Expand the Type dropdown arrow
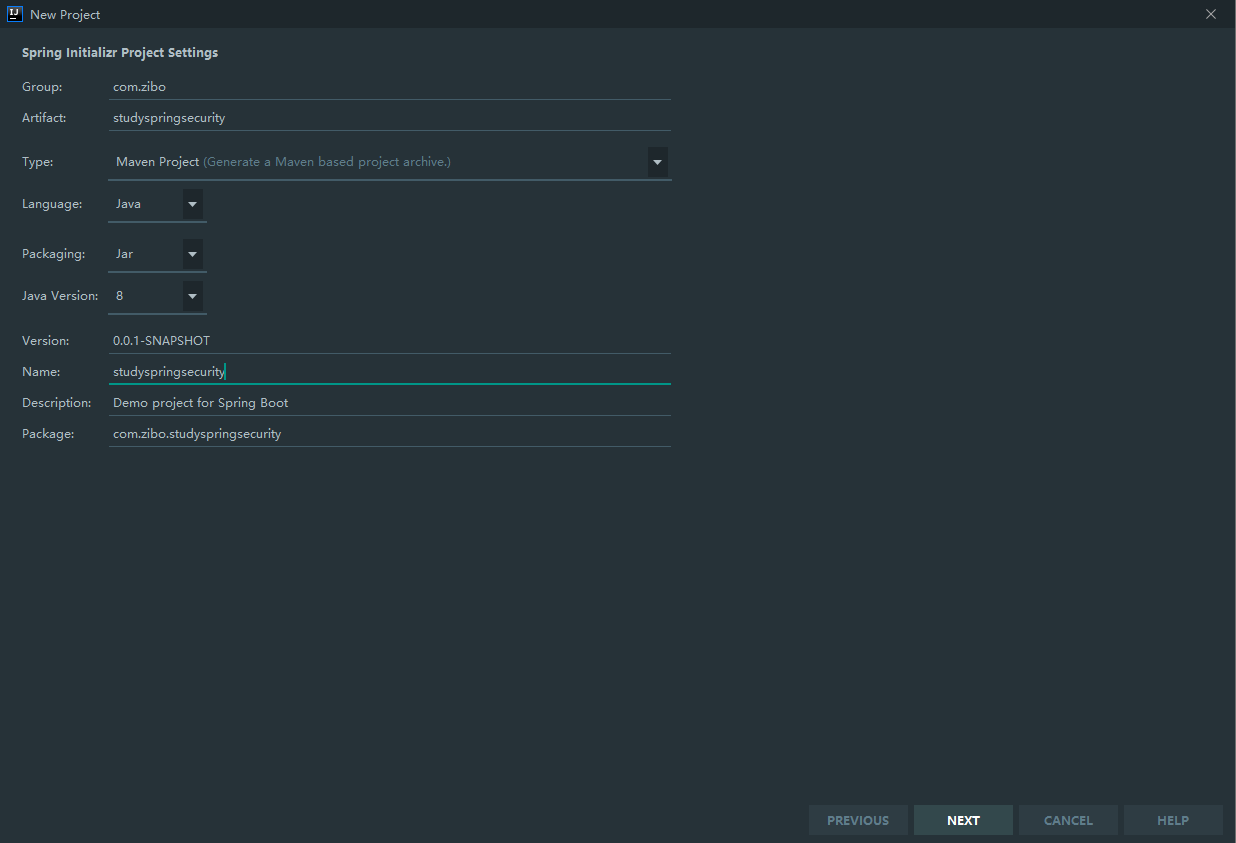This screenshot has height=843, width=1236. (x=657, y=162)
